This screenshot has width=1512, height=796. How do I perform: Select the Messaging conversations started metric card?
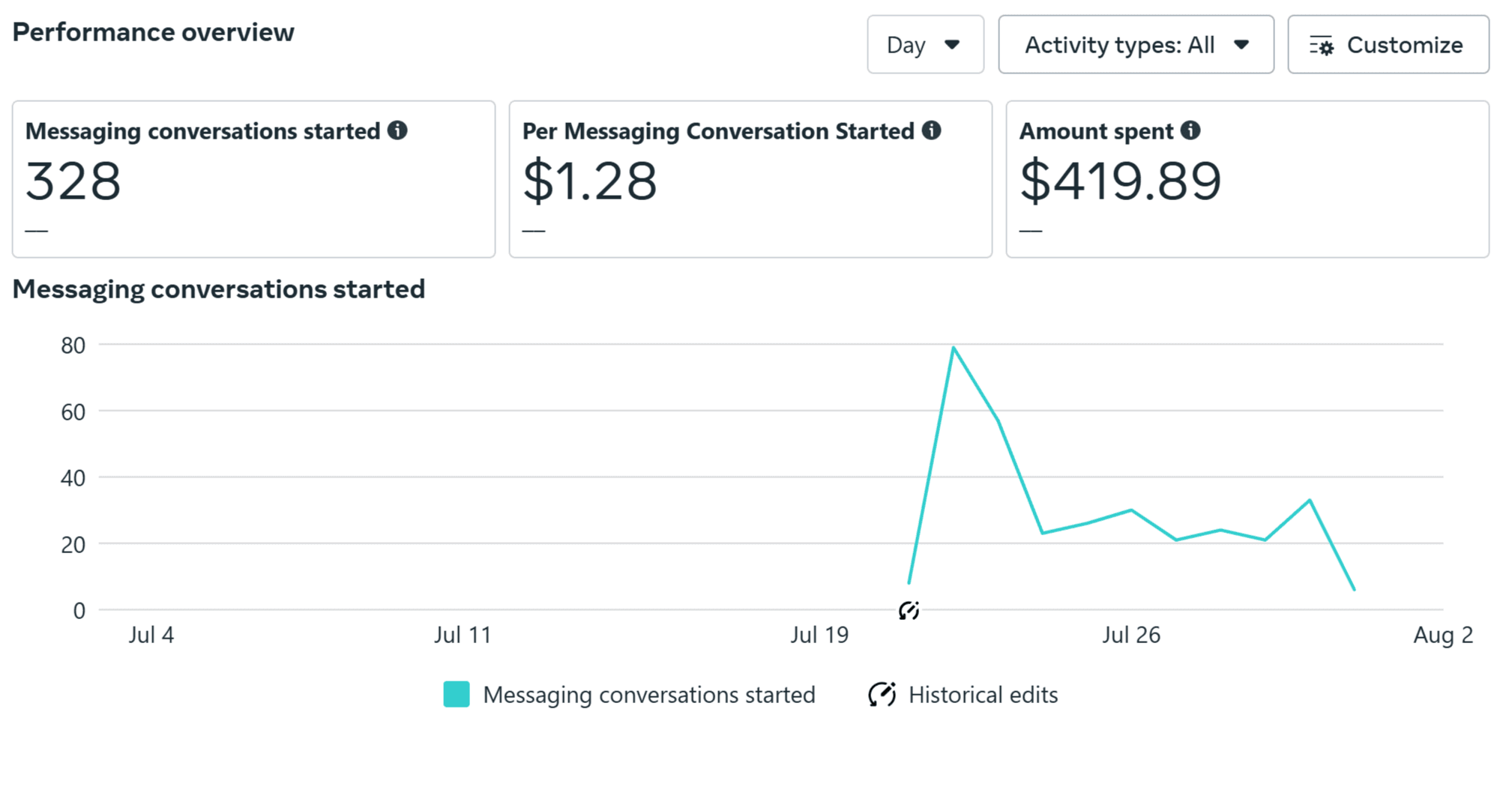[x=253, y=180]
